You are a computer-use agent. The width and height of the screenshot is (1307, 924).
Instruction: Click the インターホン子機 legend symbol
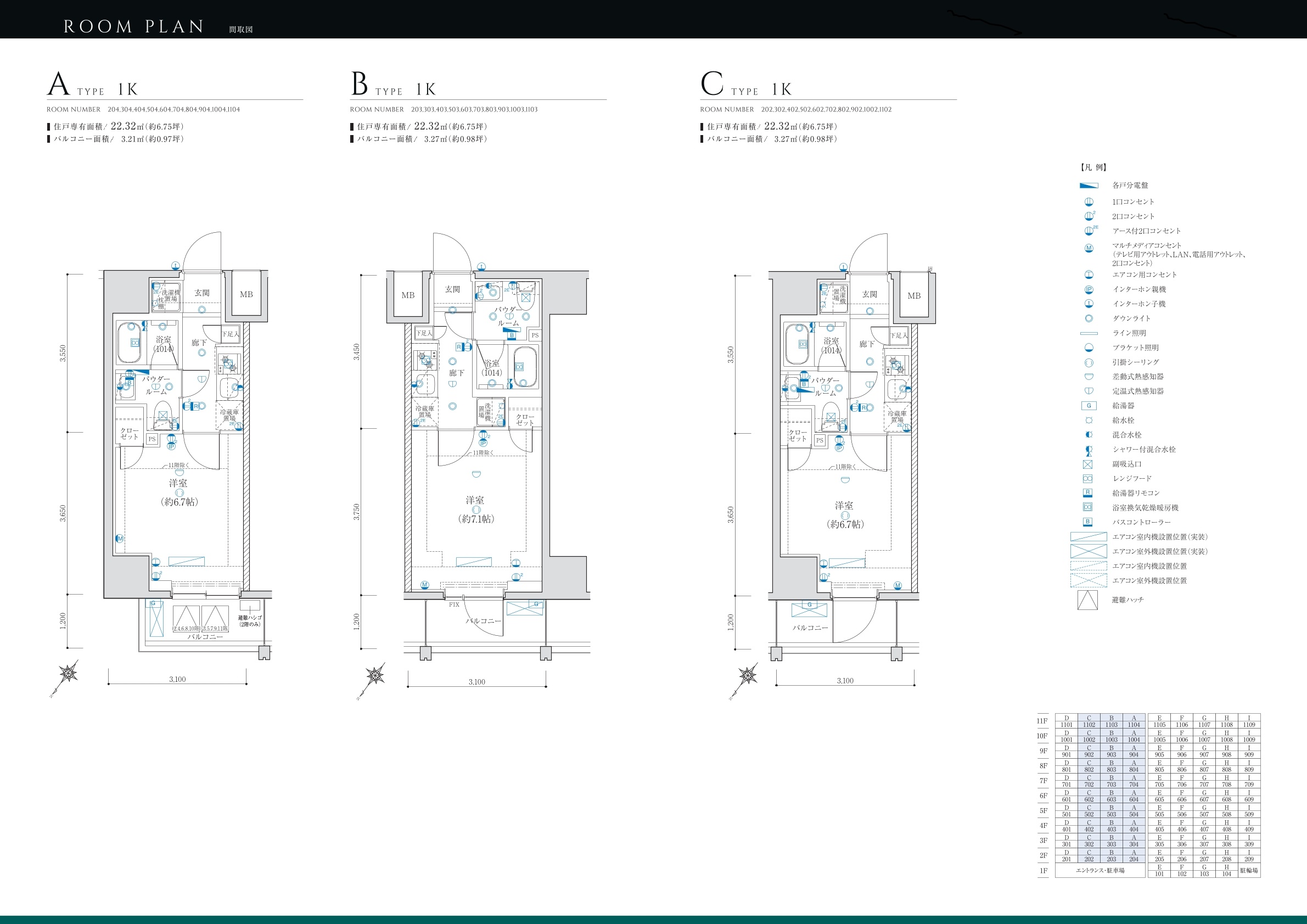click(1089, 304)
